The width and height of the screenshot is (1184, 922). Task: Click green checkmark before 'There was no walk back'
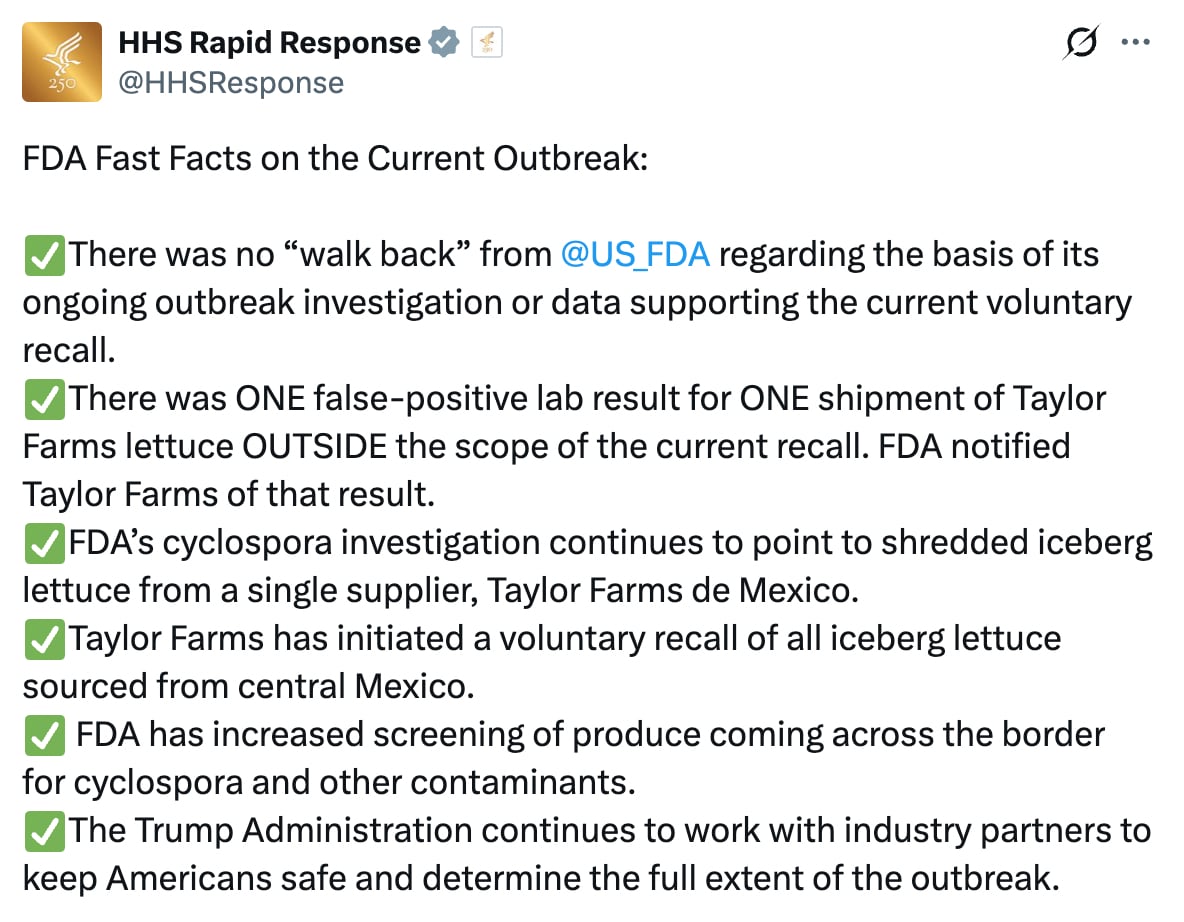pyautogui.click(x=45, y=255)
